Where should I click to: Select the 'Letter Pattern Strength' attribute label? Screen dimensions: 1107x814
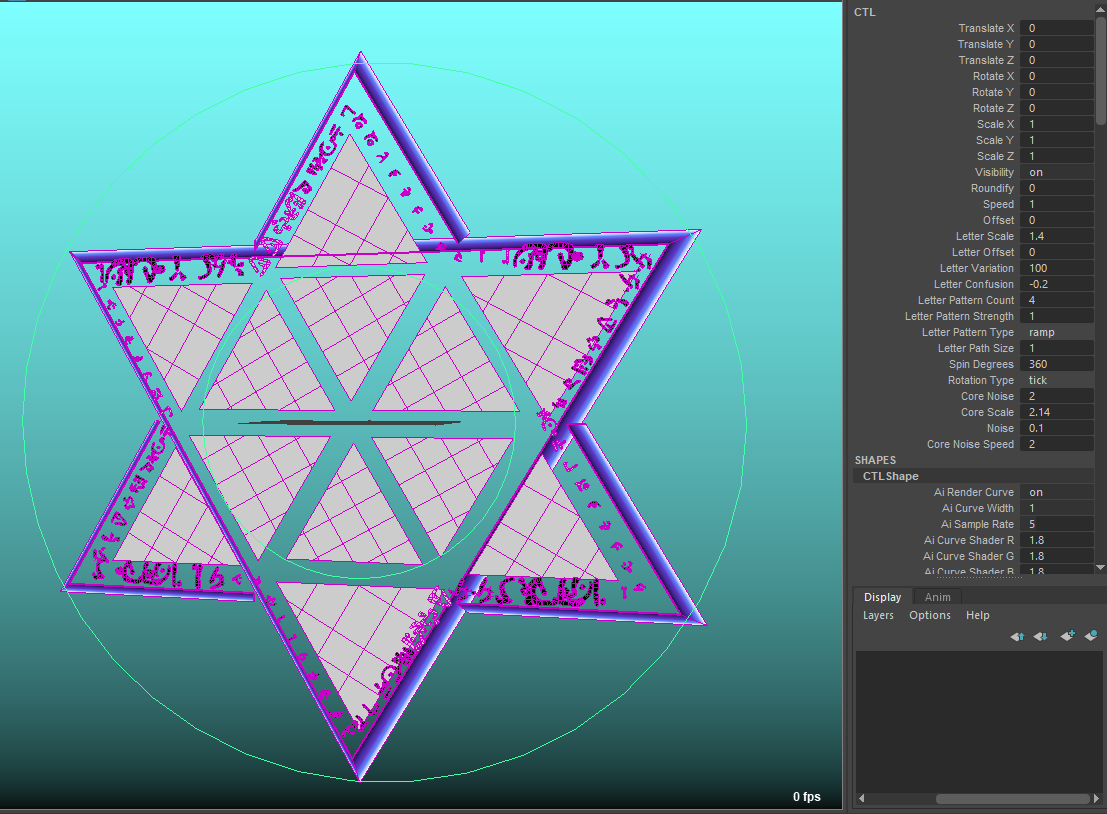tap(959, 316)
